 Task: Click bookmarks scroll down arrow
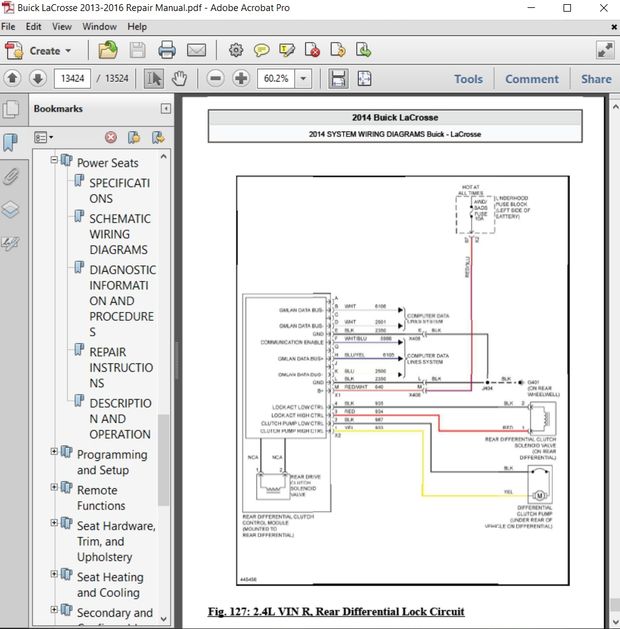(x=164, y=619)
